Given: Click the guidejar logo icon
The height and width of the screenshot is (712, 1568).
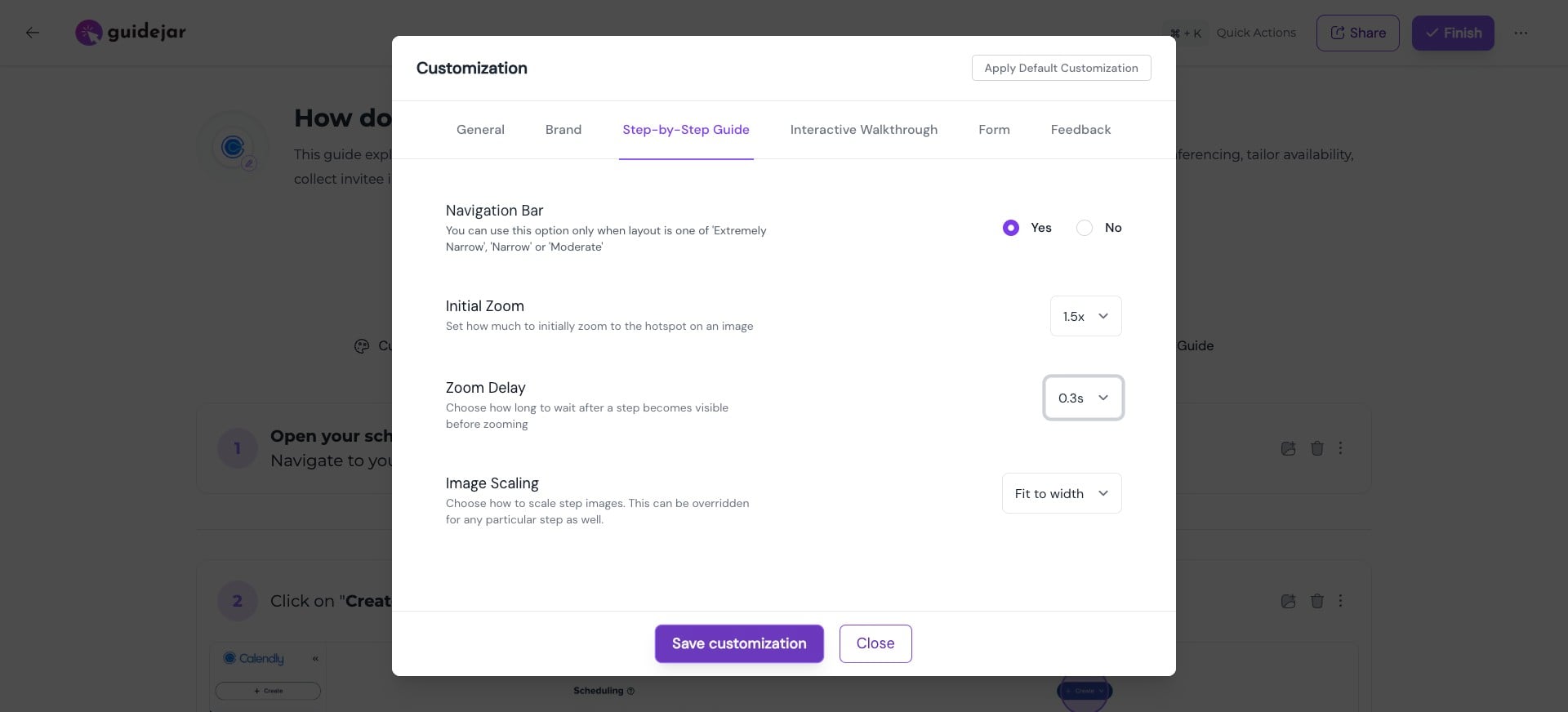Looking at the screenshot, I should (88, 32).
